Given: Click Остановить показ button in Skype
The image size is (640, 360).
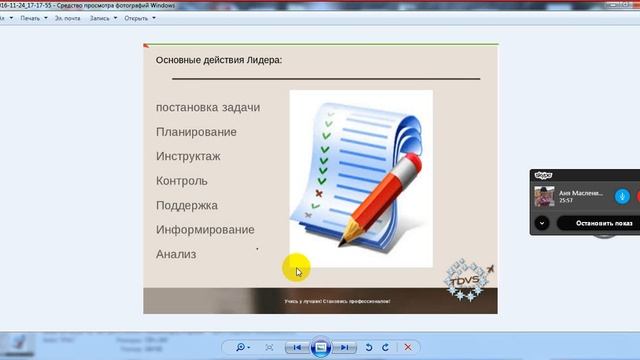Looking at the screenshot, I should 601,223.
